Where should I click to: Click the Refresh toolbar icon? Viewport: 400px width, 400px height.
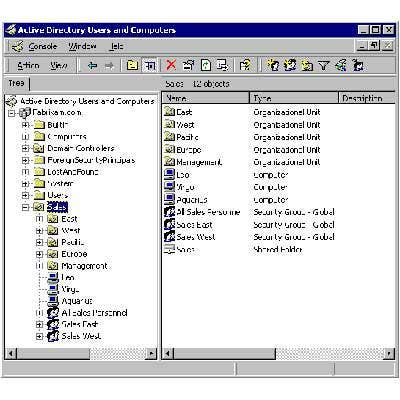(206, 65)
